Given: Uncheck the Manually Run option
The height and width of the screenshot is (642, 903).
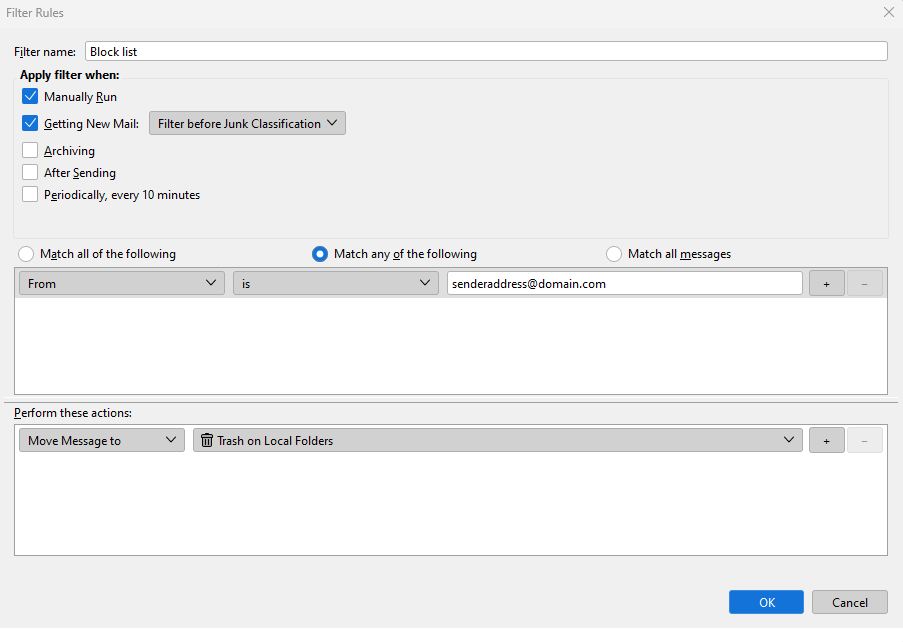Looking at the screenshot, I should (29, 96).
